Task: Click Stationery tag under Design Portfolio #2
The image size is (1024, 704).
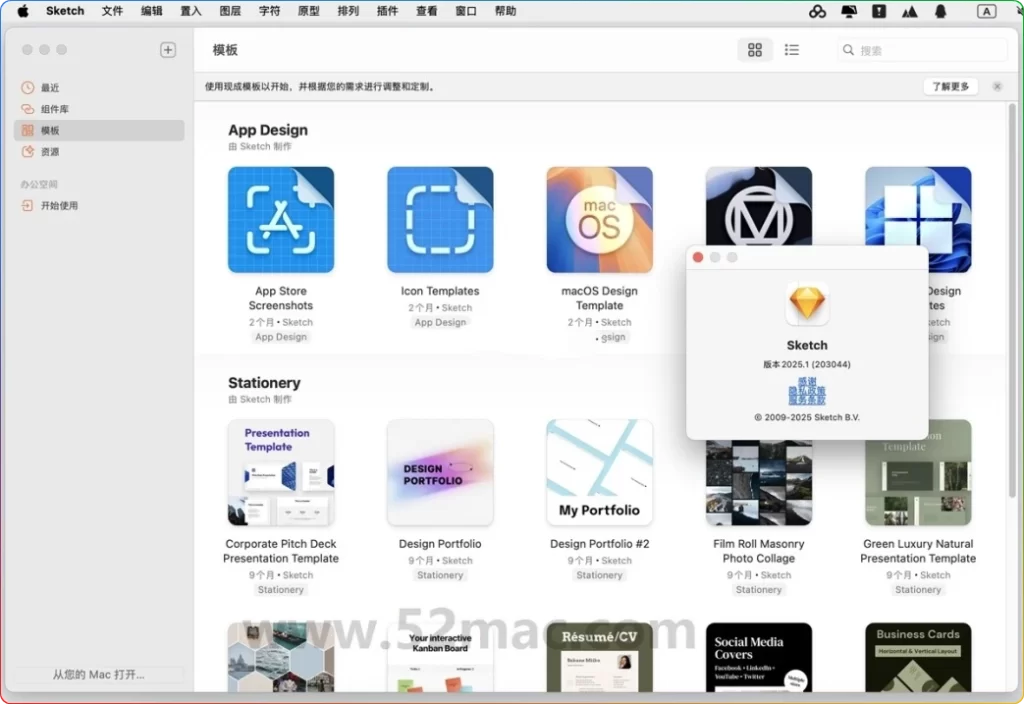Action: click(x=600, y=575)
